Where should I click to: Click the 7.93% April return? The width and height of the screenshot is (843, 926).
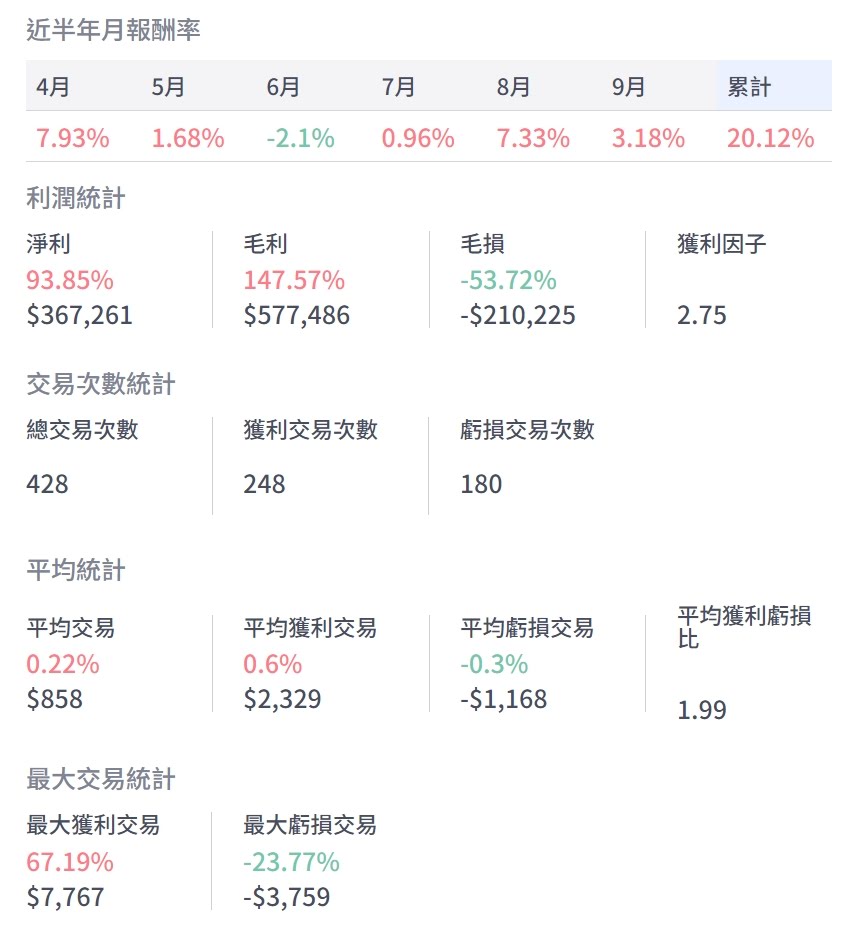click(72, 138)
